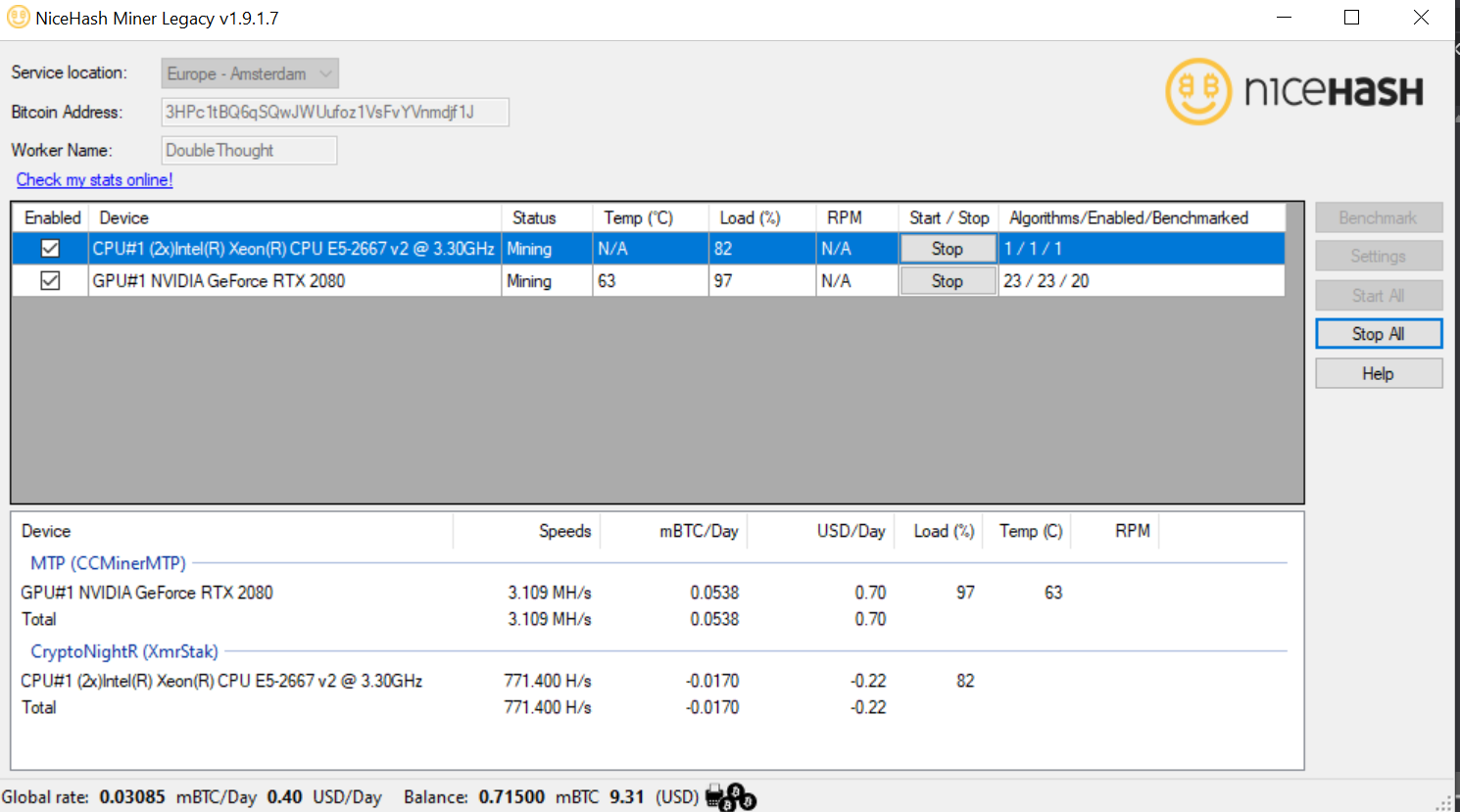This screenshot has width=1460, height=812.
Task: Open Help
Action: coord(1378,372)
